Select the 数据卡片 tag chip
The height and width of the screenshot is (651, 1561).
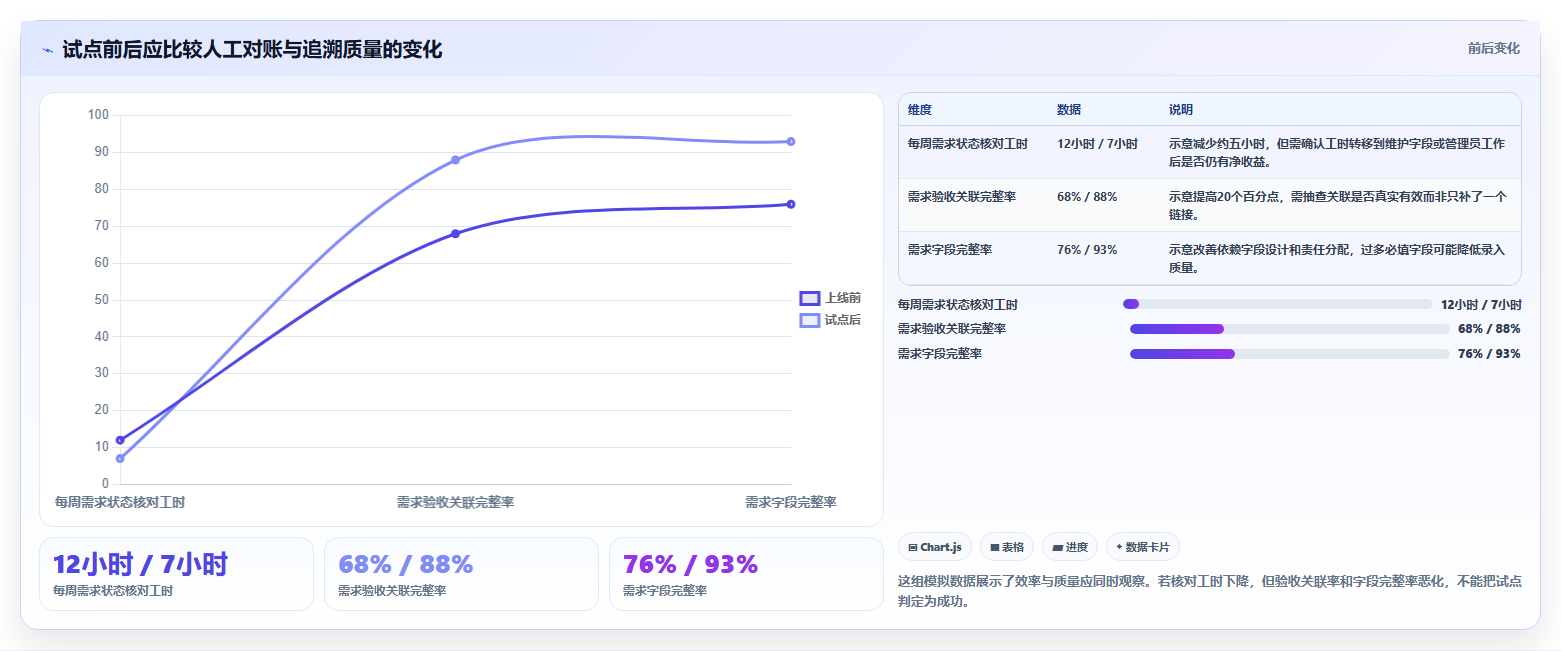coord(1143,547)
